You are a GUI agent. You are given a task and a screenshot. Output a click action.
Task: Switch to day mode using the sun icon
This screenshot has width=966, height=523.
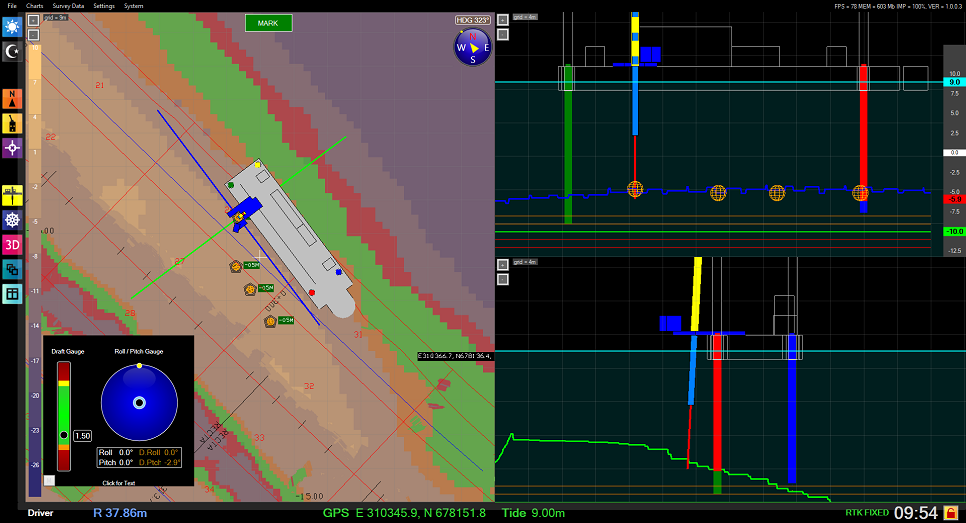(x=13, y=26)
